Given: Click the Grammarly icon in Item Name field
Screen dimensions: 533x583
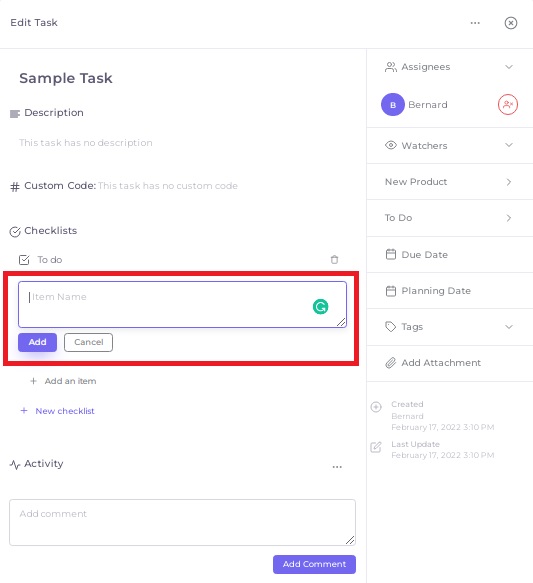Looking at the screenshot, I should pyautogui.click(x=320, y=307).
